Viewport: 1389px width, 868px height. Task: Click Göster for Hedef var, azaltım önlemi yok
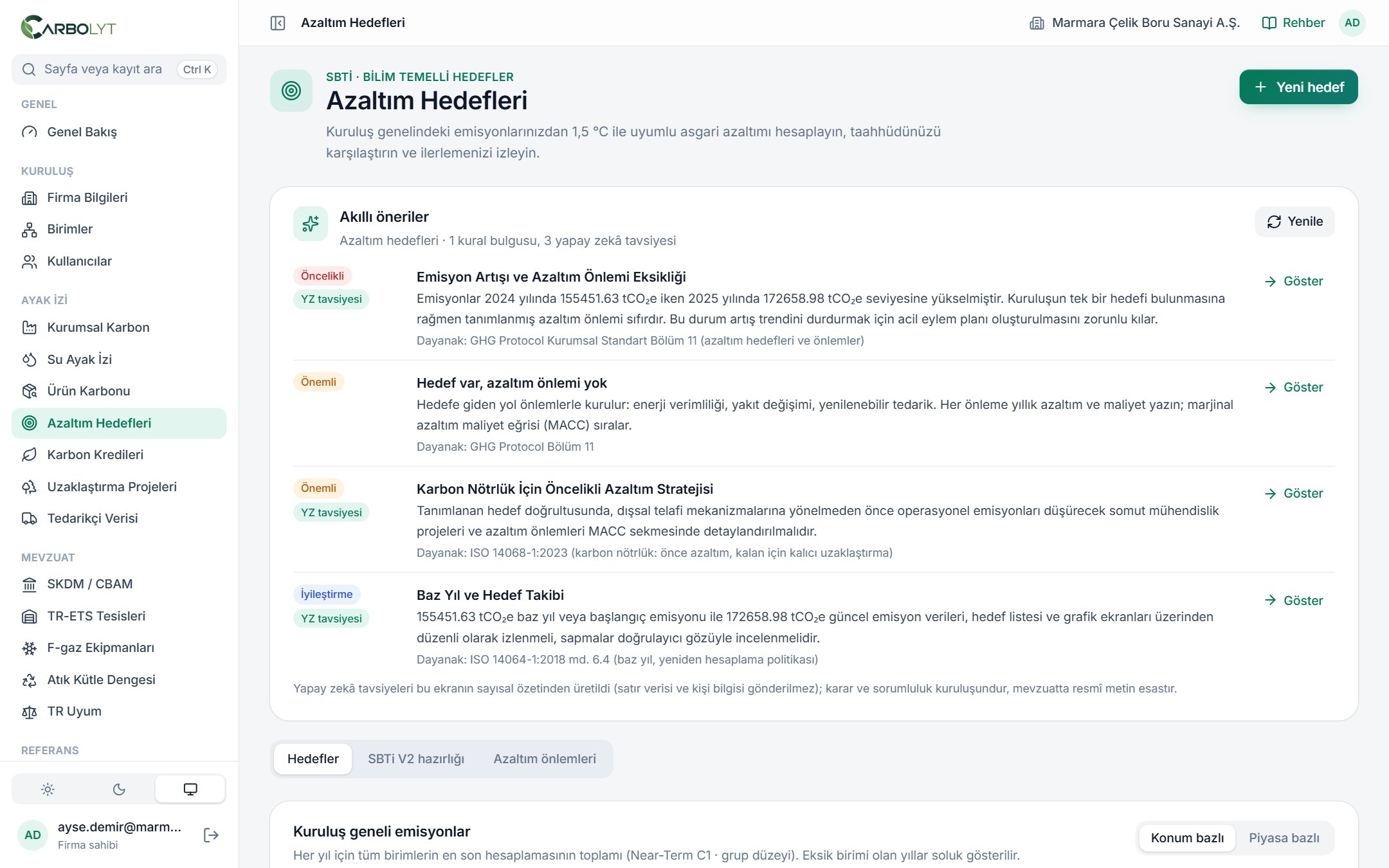coord(1294,388)
